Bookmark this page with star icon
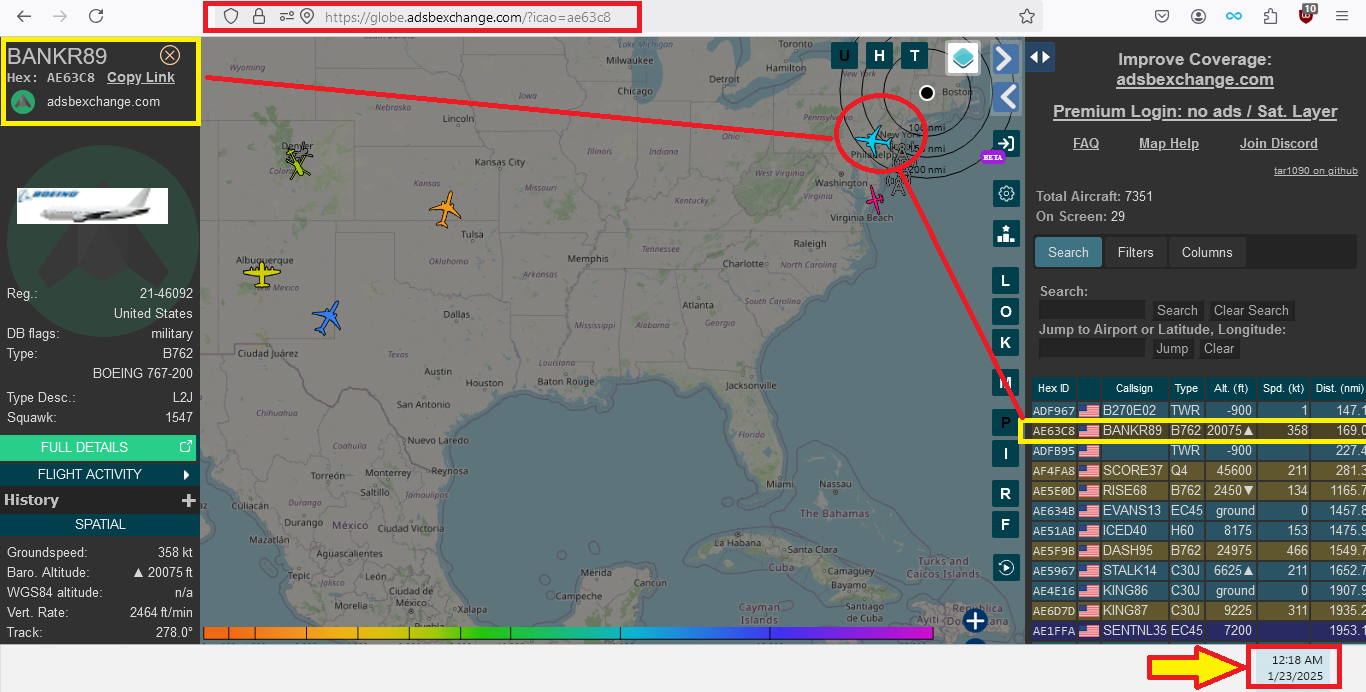The image size is (1366, 692). 1026,16
